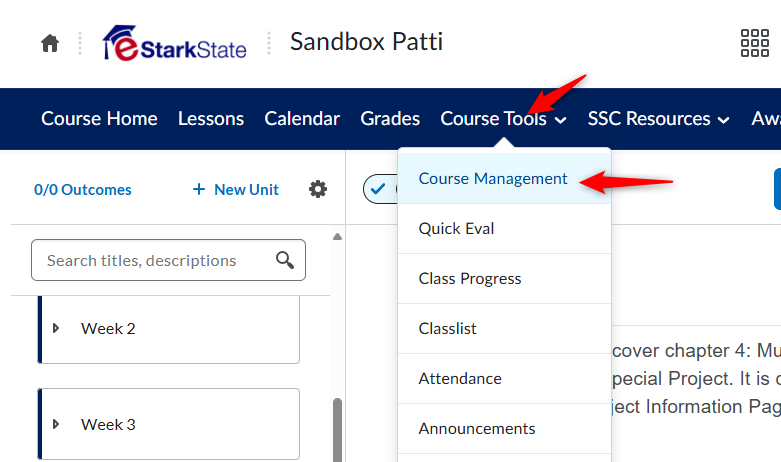This screenshot has width=781, height=462.
Task: Go to the Grades tab
Action: pyautogui.click(x=390, y=118)
